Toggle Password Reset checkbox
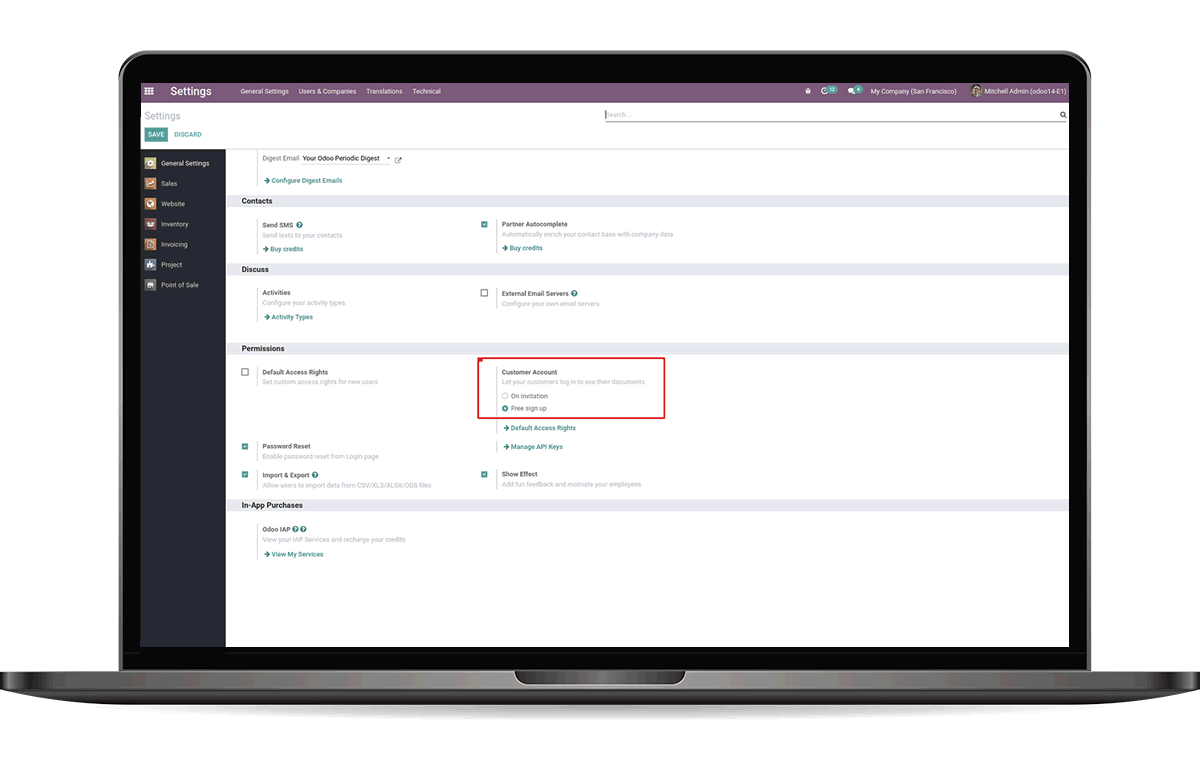 [x=245, y=447]
